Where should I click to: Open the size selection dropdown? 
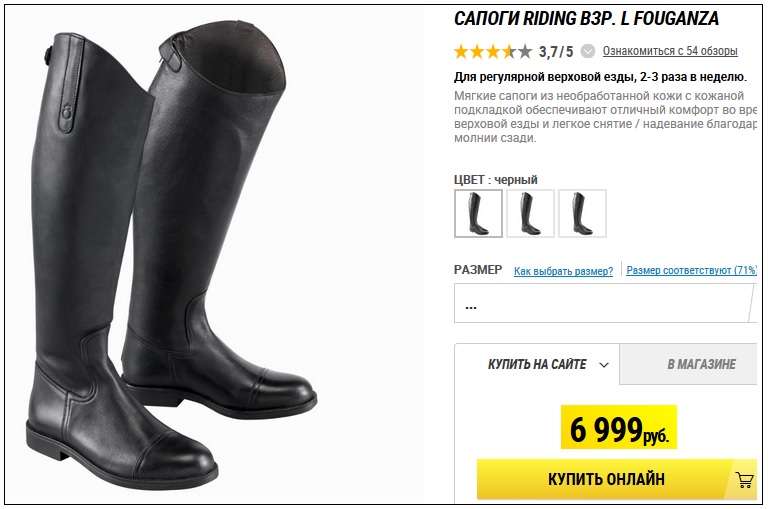(605, 303)
